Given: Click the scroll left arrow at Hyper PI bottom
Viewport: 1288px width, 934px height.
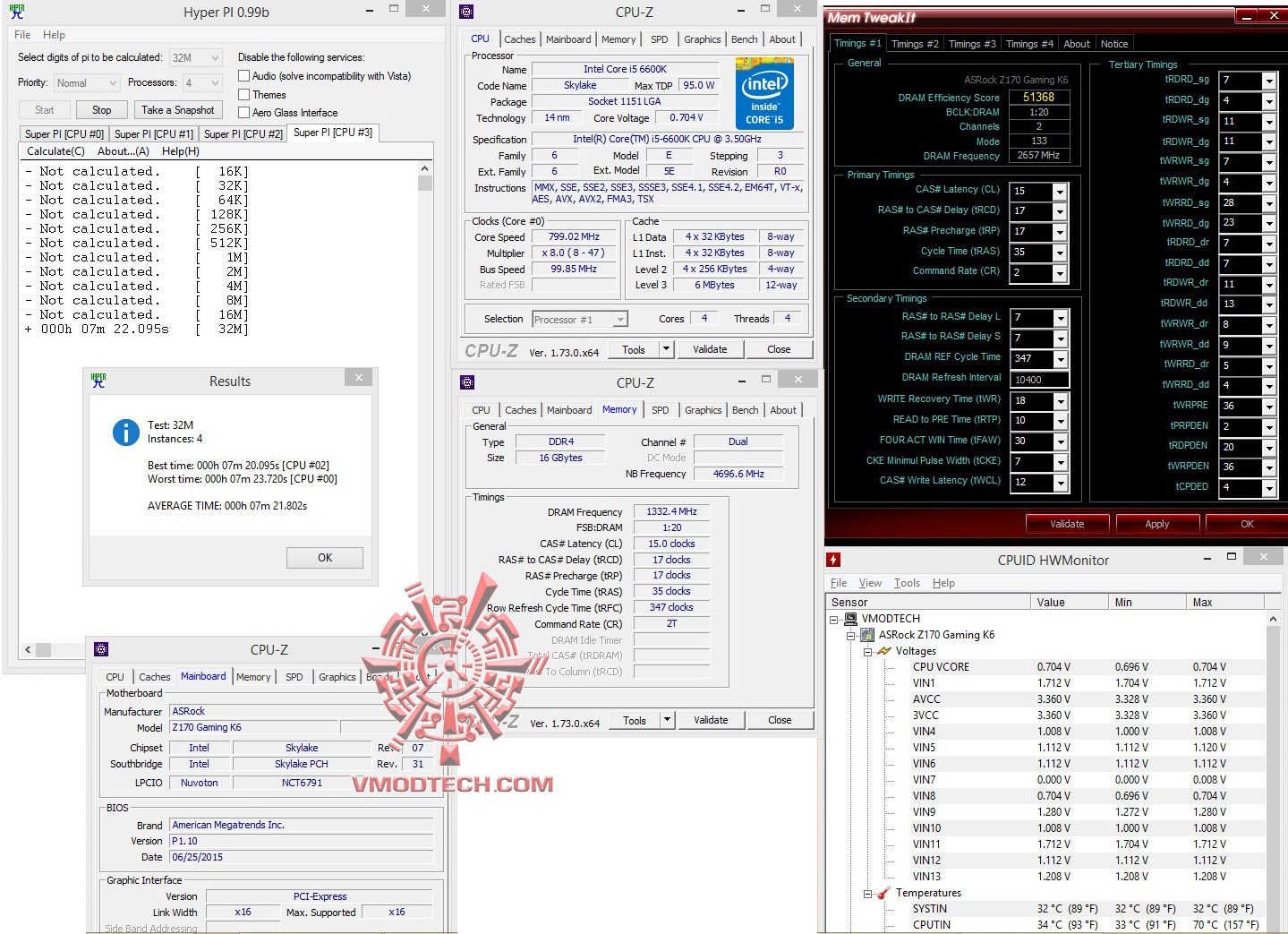Looking at the screenshot, I should coord(28,650).
